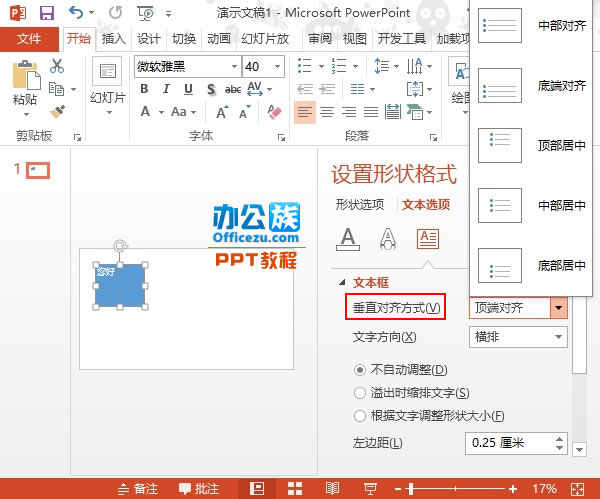Select 溢出时缩排文字 radio option

pos(361,393)
